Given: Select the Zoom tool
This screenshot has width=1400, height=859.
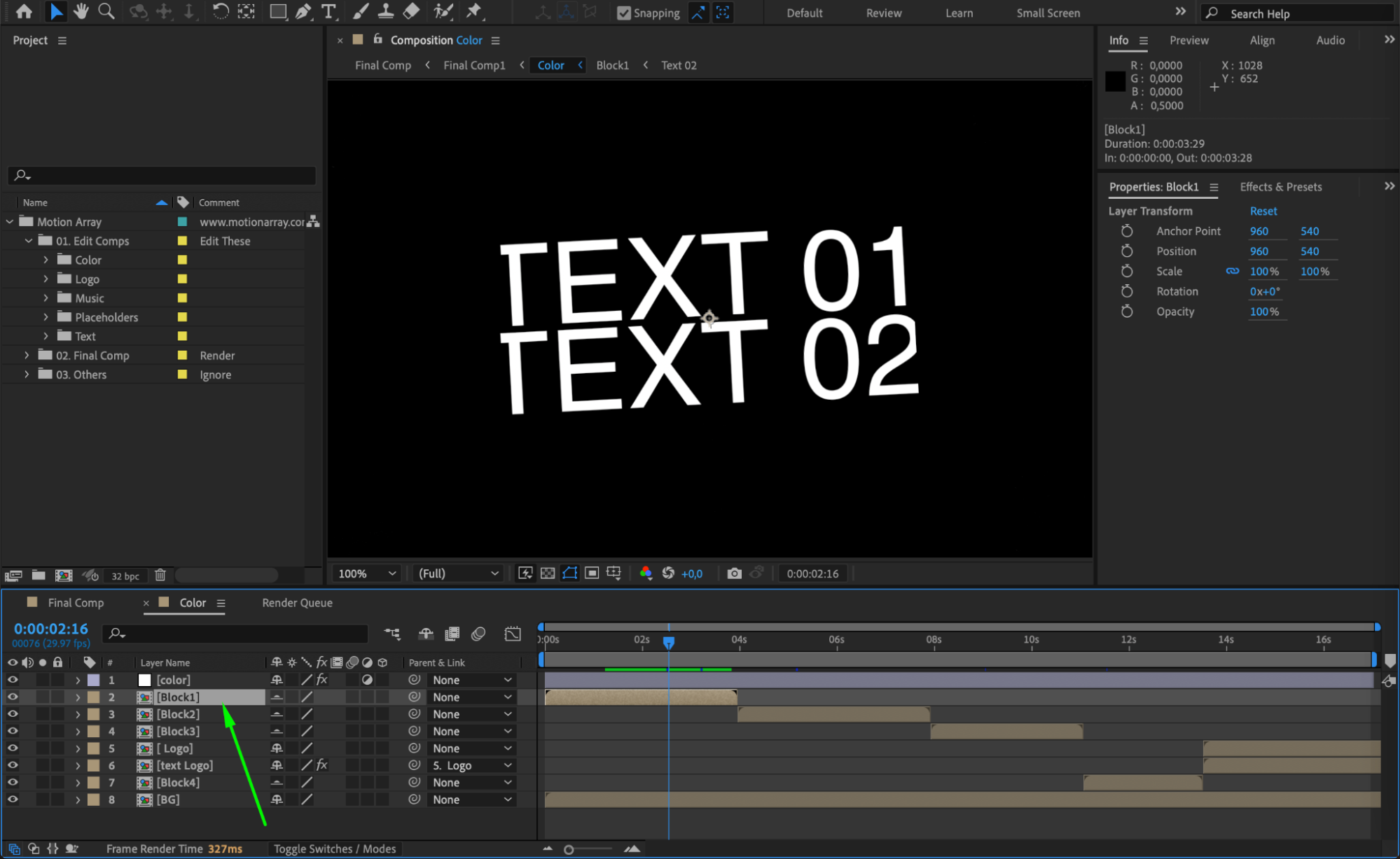Looking at the screenshot, I should point(106,12).
